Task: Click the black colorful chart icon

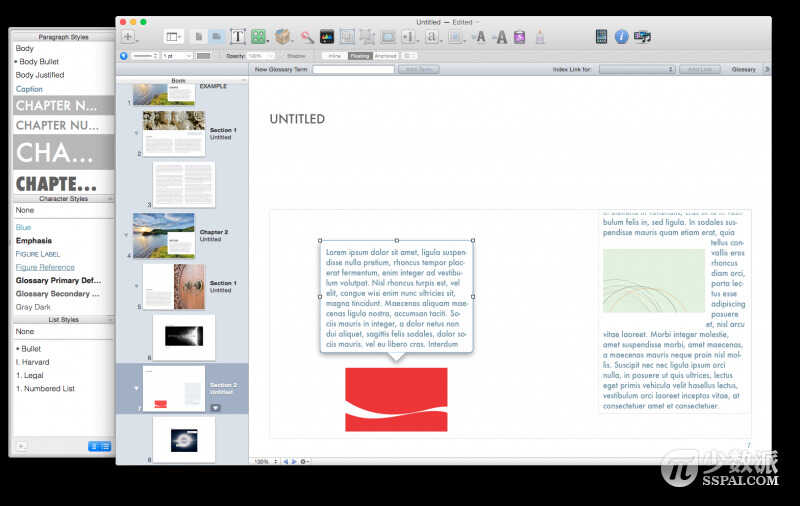Action: pos(327,37)
